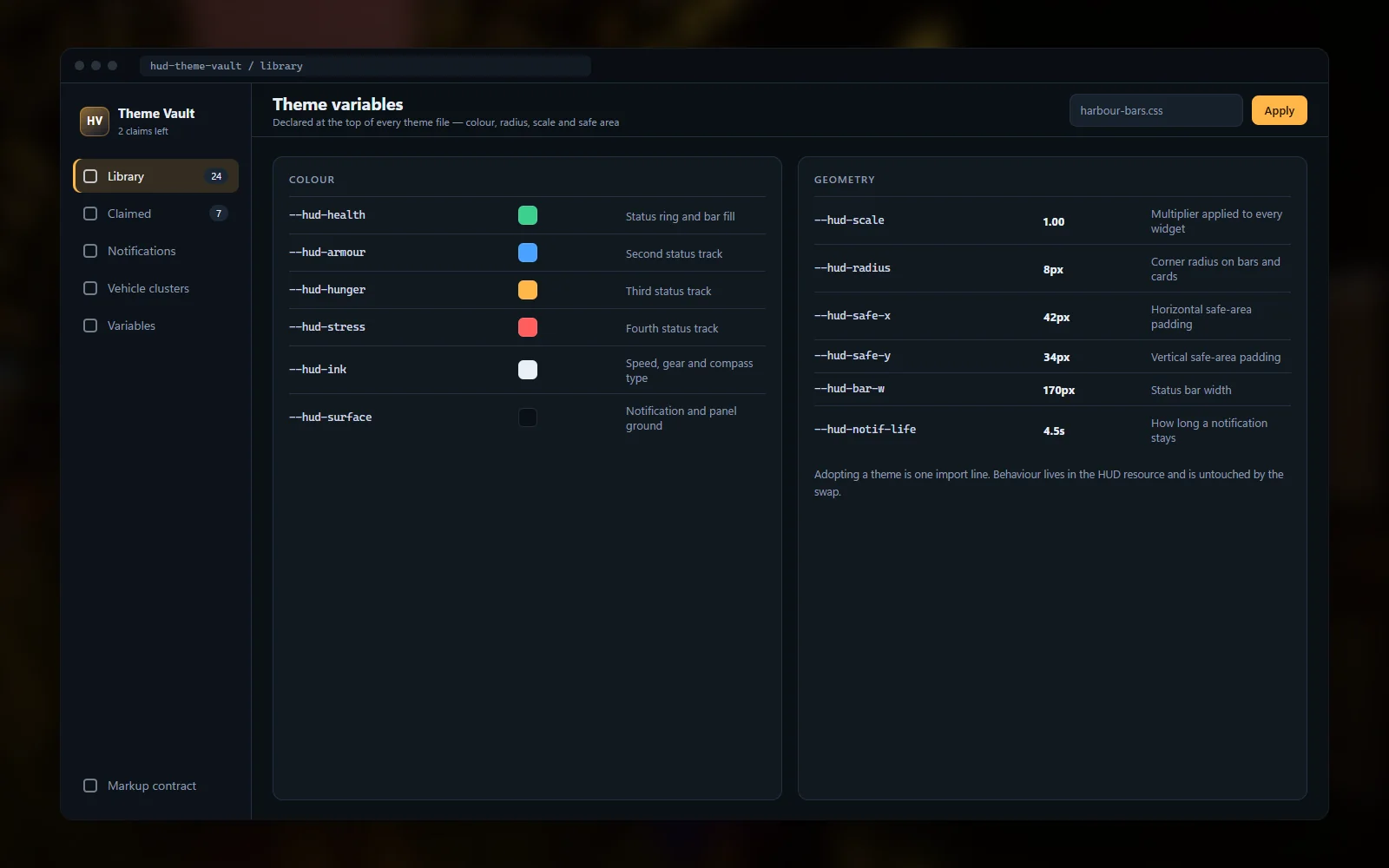1389x868 pixels.
Task: Select the --hud-hunger variable name
Action: tap(327, 290)
